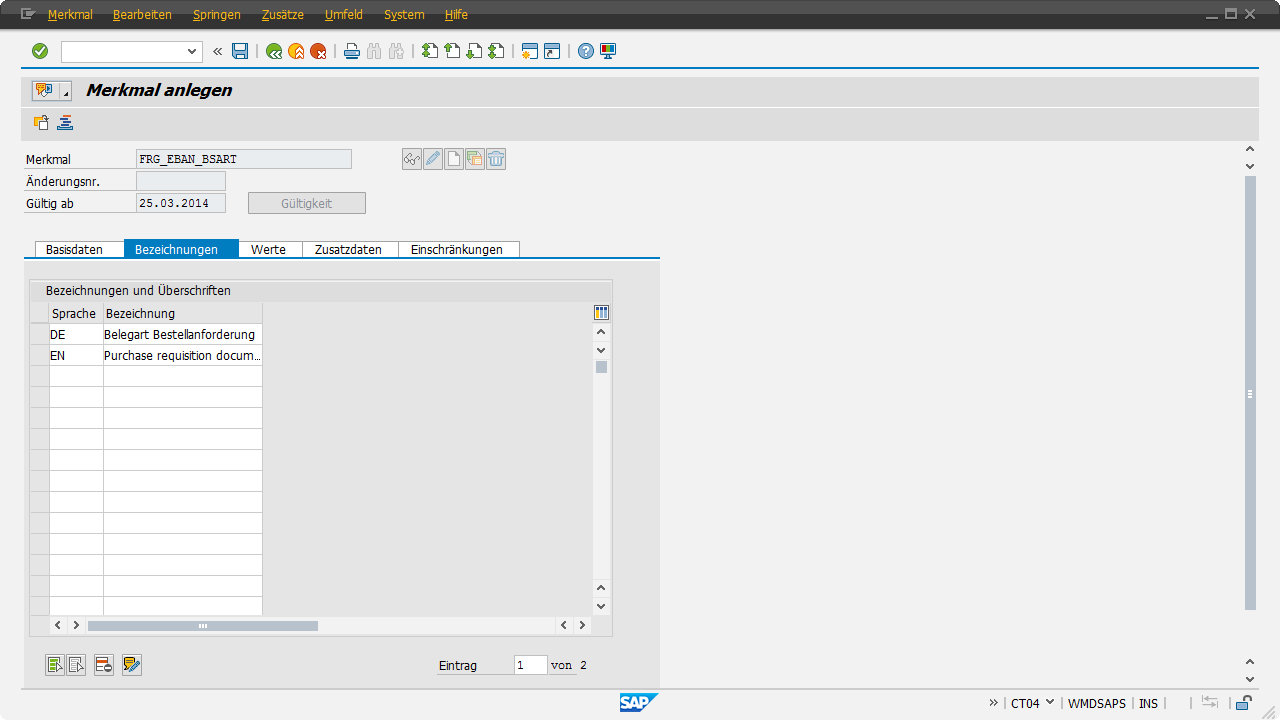Viewport: 1280px width, 720px height.
Task: Click the delete trash icon beside Merkmal
Action: 496,159
